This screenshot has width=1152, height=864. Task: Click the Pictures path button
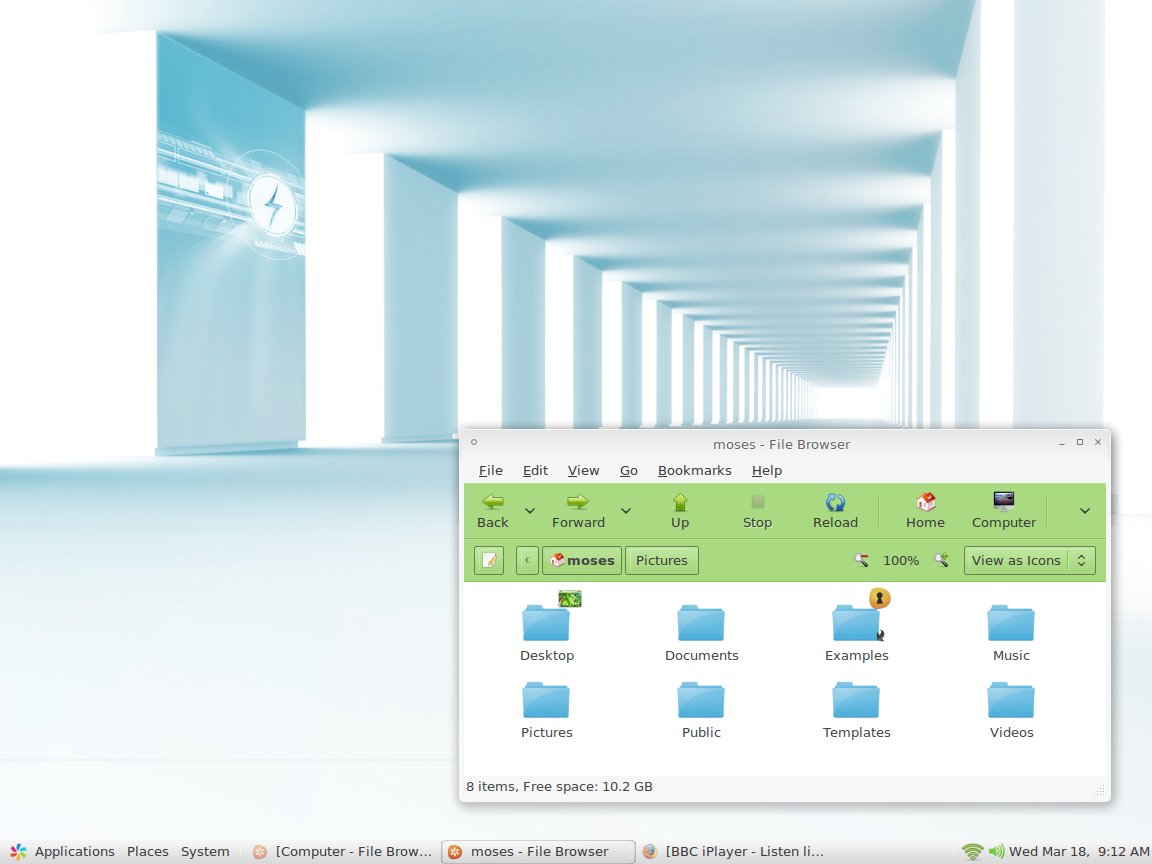point(661,561)
